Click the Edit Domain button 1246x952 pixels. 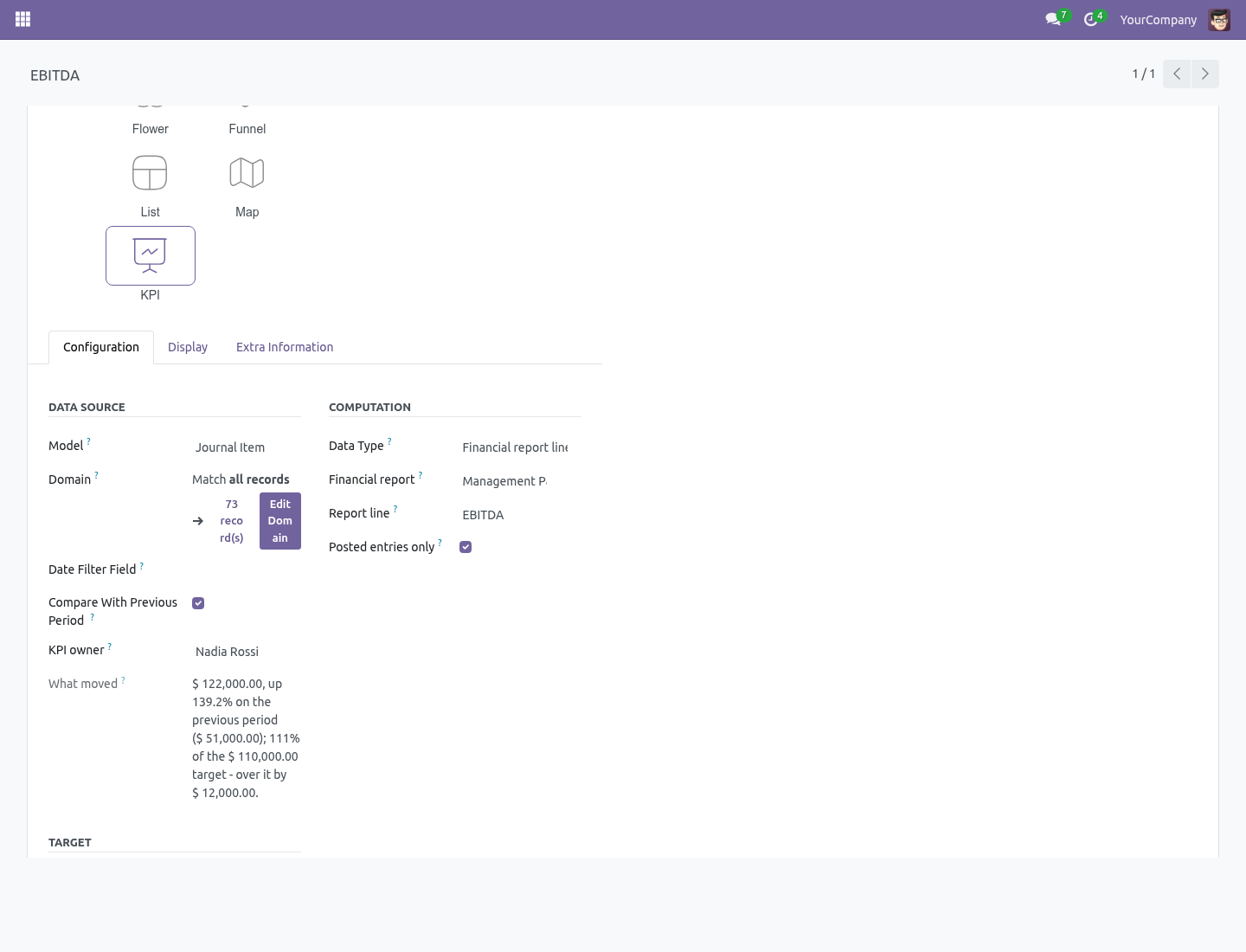[280, 521]
